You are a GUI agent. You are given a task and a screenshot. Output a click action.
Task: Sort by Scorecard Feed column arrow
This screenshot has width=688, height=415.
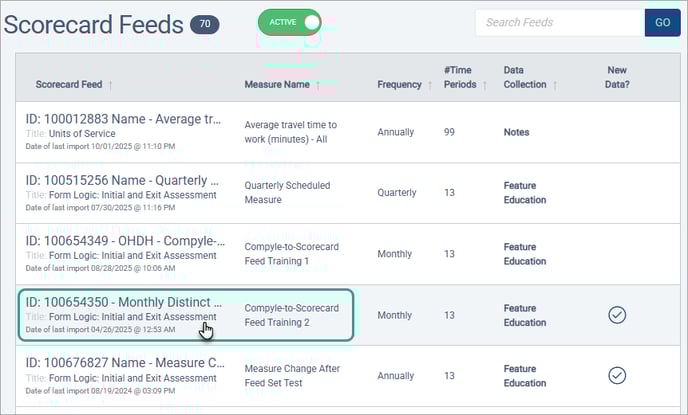111,85
